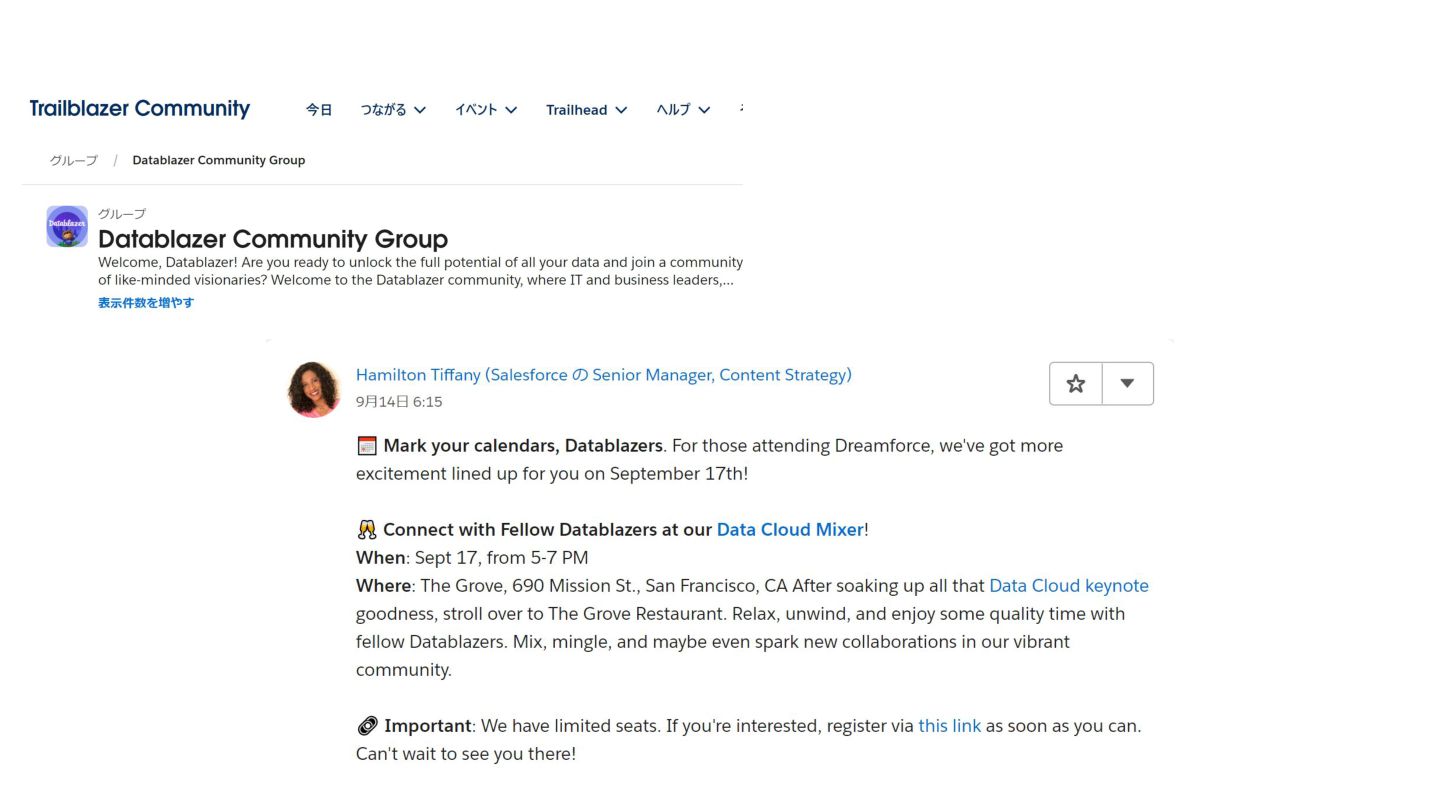This screenshot has width=1440, height=810.
Task: Expand the Trailhead menu
Action: pyautogui.click(x=586, y=110)
